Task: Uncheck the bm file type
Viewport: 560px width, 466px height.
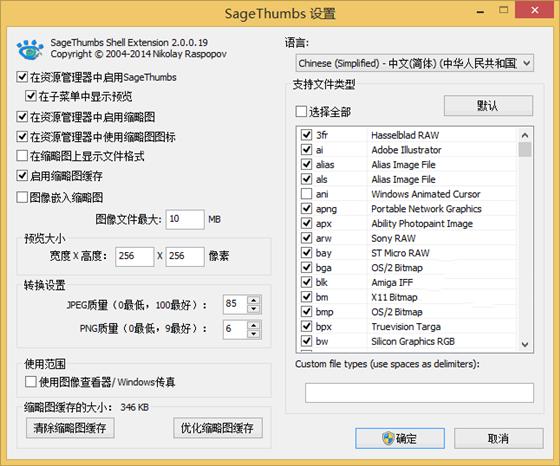Action: [x=306, y=297]
